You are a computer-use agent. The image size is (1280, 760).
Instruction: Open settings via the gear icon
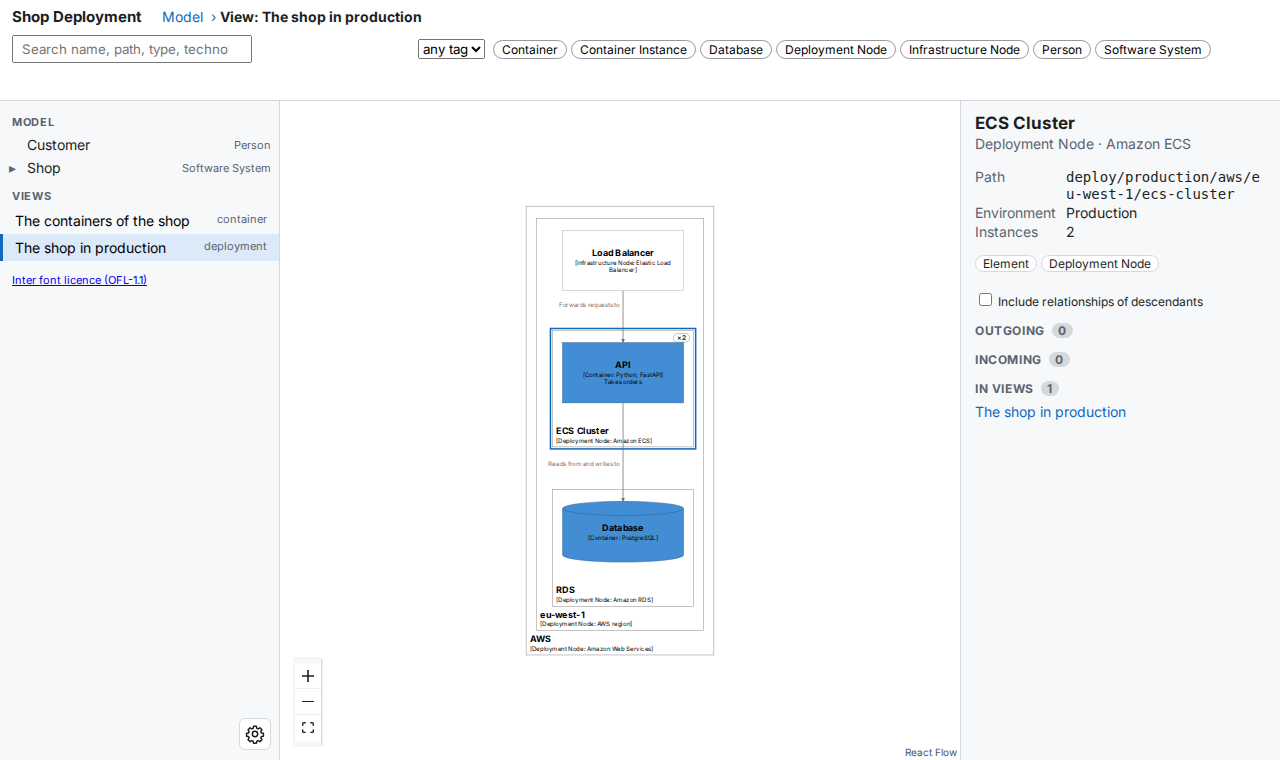point(255,734)
